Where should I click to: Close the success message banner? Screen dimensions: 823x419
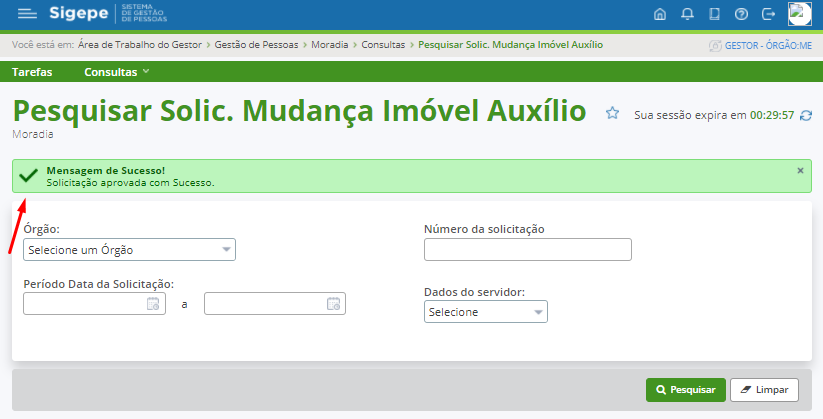tap(800, 171)
